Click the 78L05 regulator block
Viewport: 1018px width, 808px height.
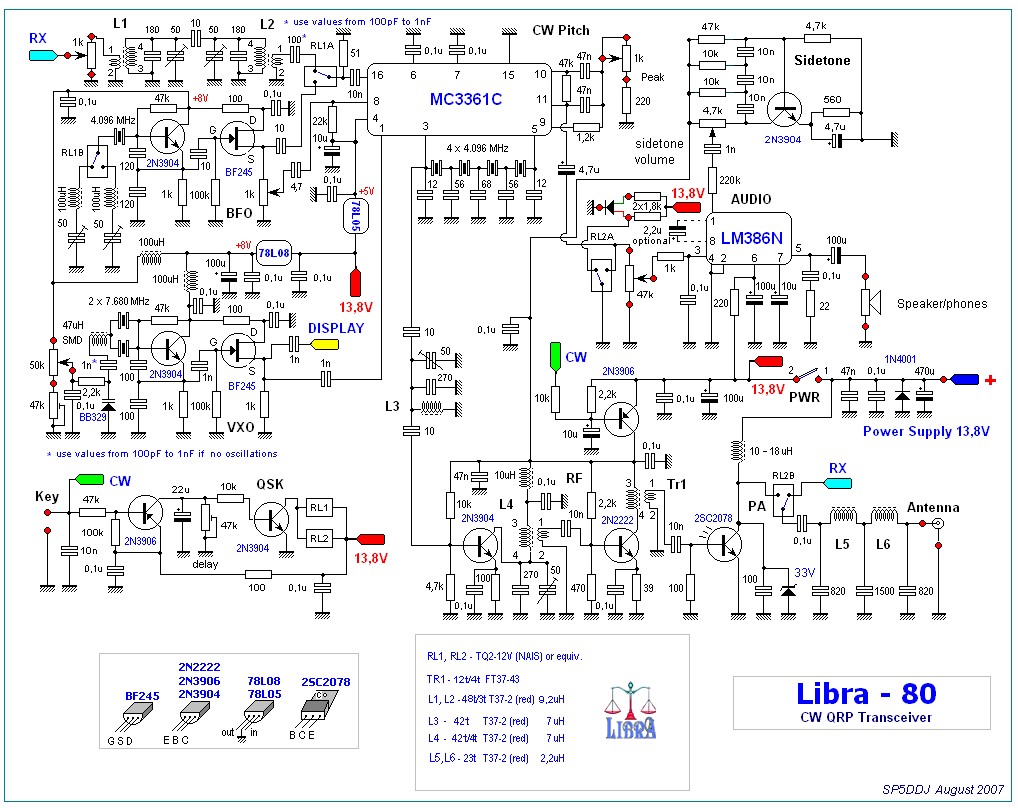pos(355,215)
